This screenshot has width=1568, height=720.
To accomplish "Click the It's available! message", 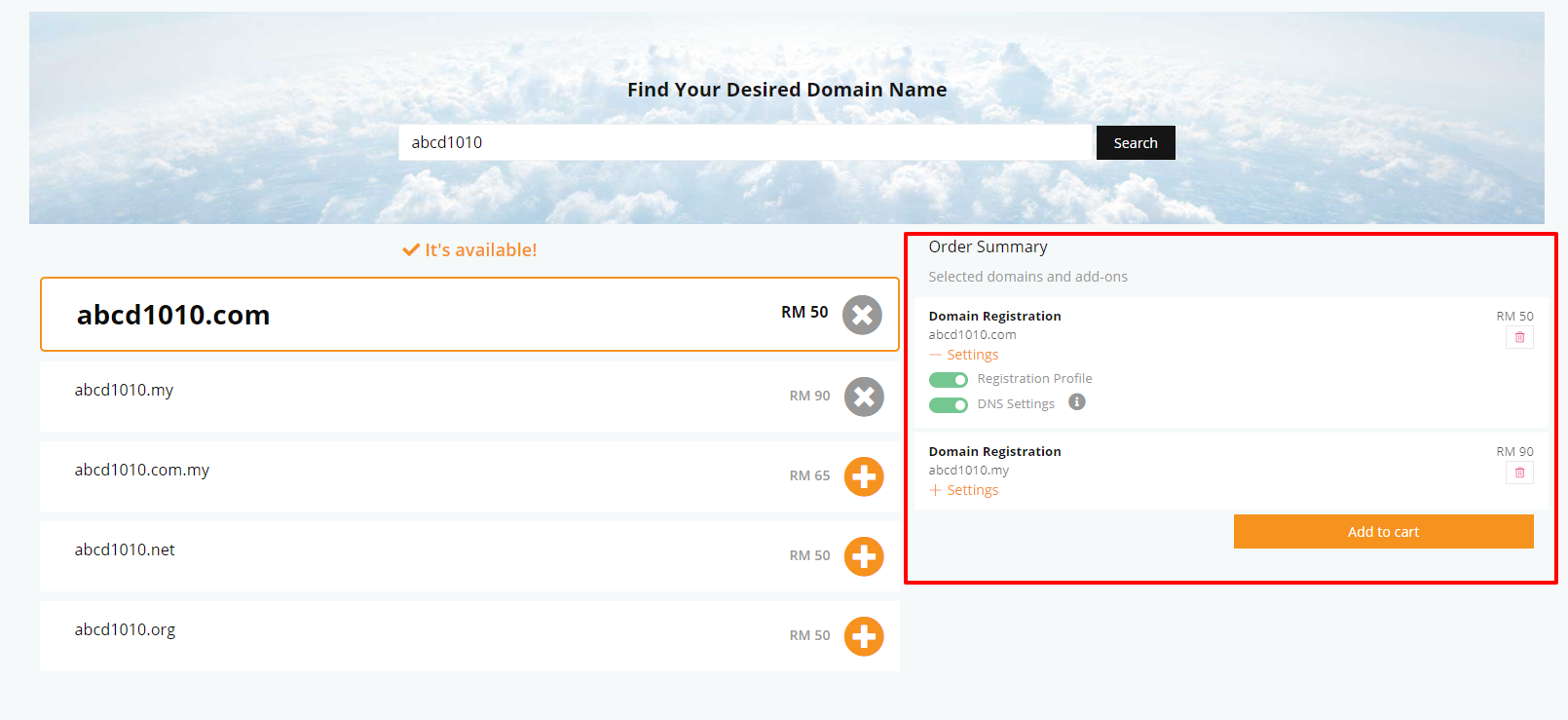I will click(x=469, y=249).
